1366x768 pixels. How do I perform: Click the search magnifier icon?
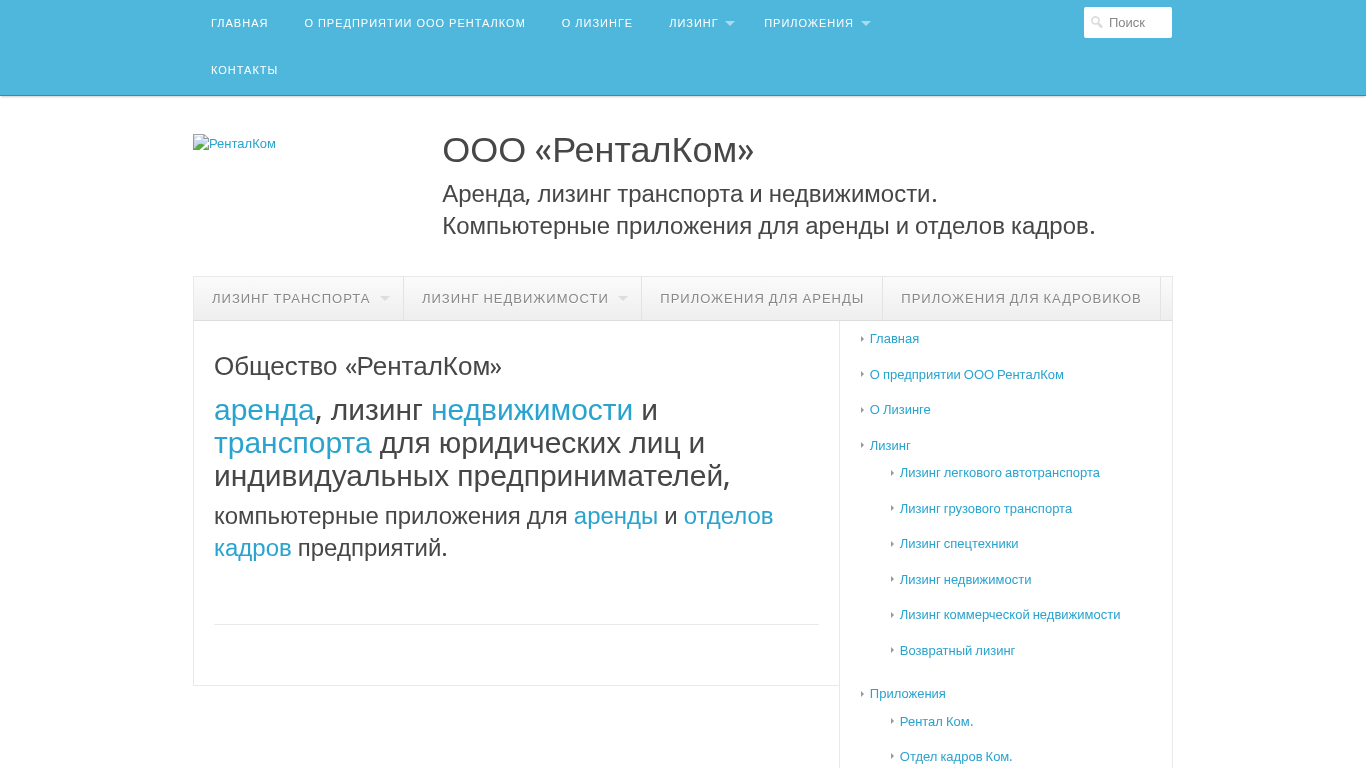1097,22
